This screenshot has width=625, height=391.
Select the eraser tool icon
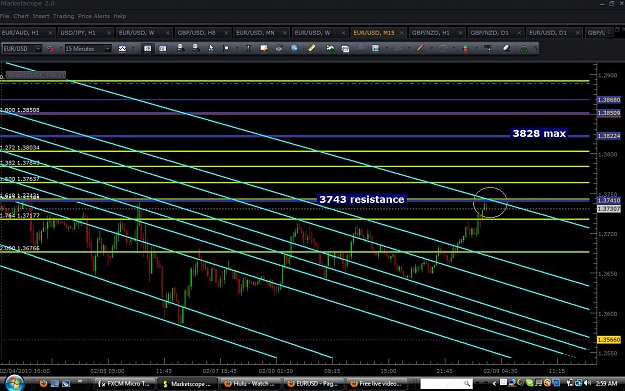[x=506, y=48]
